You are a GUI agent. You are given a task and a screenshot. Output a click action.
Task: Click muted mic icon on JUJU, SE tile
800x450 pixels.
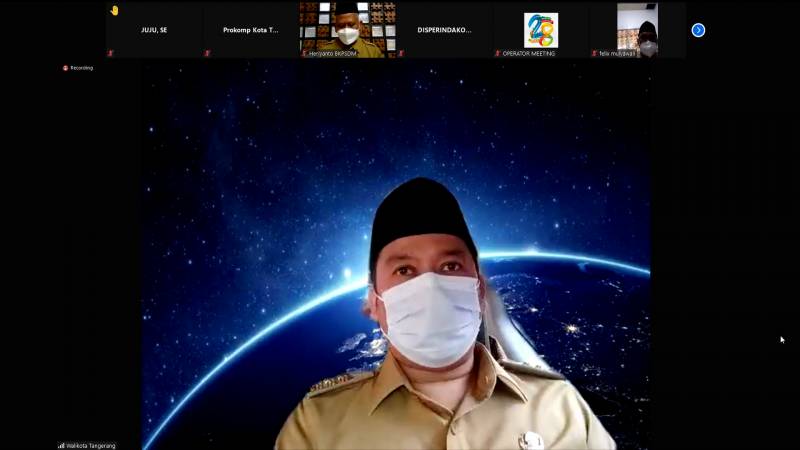(111, 53)
